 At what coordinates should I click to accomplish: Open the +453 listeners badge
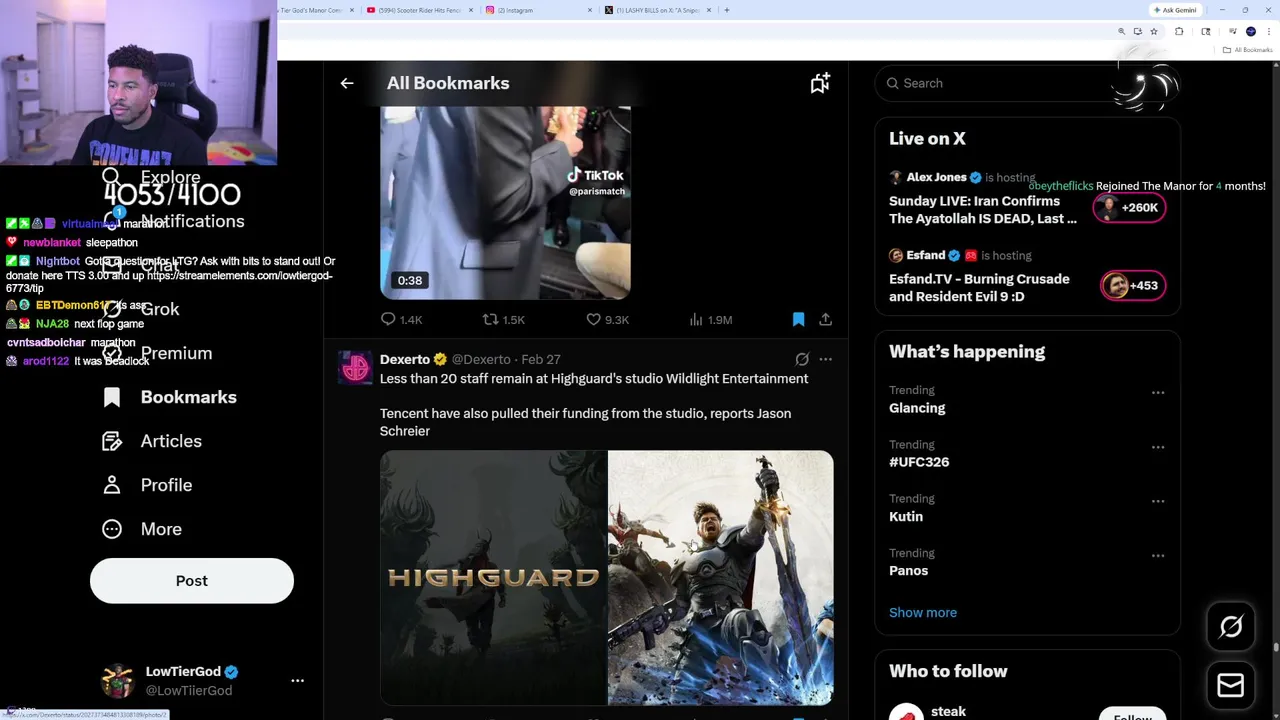pos(1133,286)
